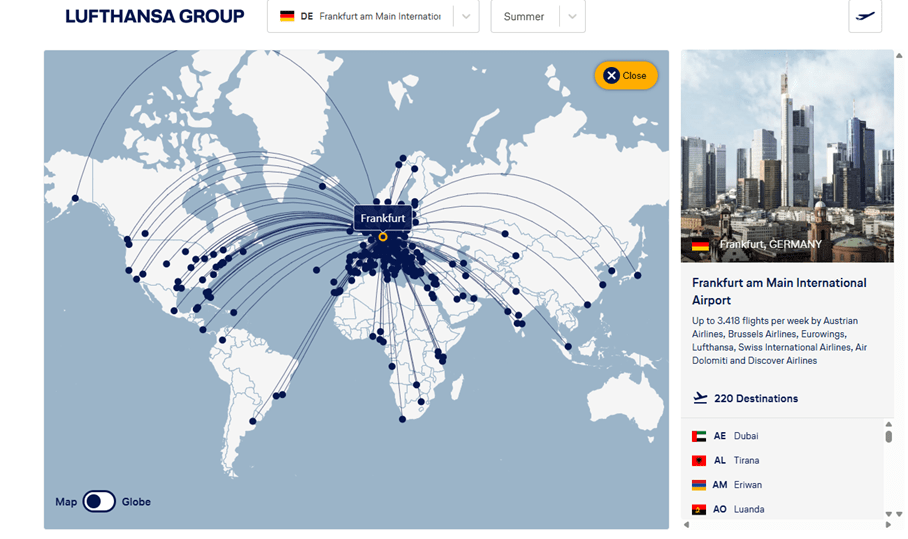Click the Albania flag icon
Image resolution: width=908 pixels, height=539 pixels.
[x=699, y=460]
